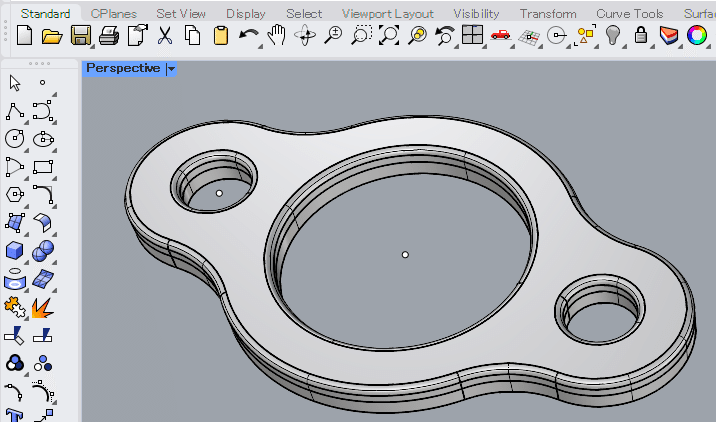Click the Undo arrow icon
This screenshot has height=422, width=716.
click(x=249, y=36)
